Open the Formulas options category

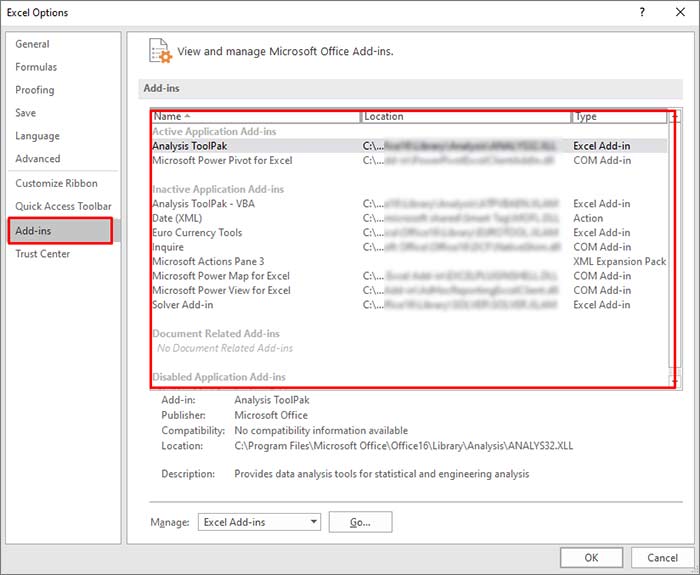click(36, 67)
